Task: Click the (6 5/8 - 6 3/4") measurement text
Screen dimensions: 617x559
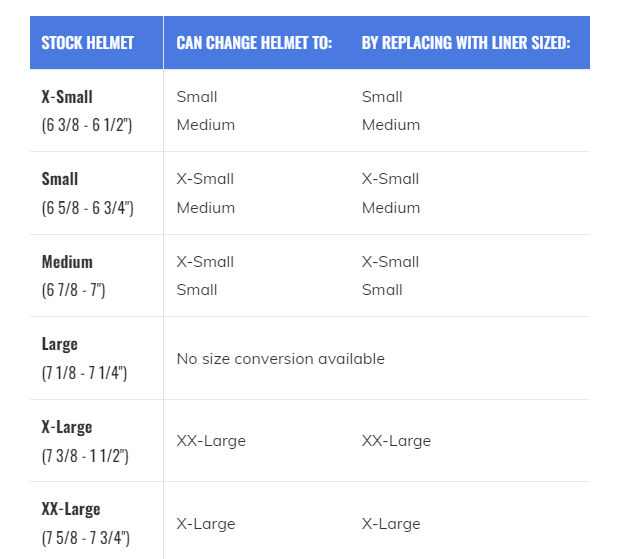Action: (87, 208)
